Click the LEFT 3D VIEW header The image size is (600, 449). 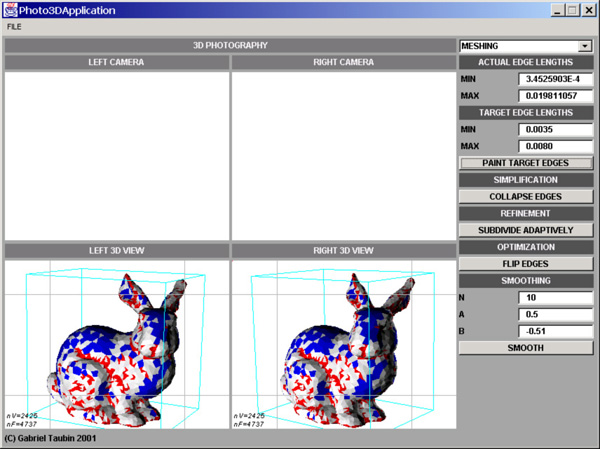pos(116,251)
